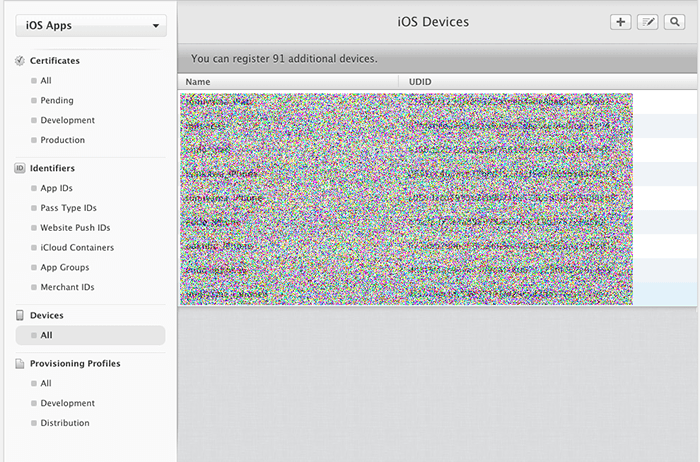The height and width of the screenshot is (462, 700).
Task: Open Distribution provisioning profiles
Action: 65,423
